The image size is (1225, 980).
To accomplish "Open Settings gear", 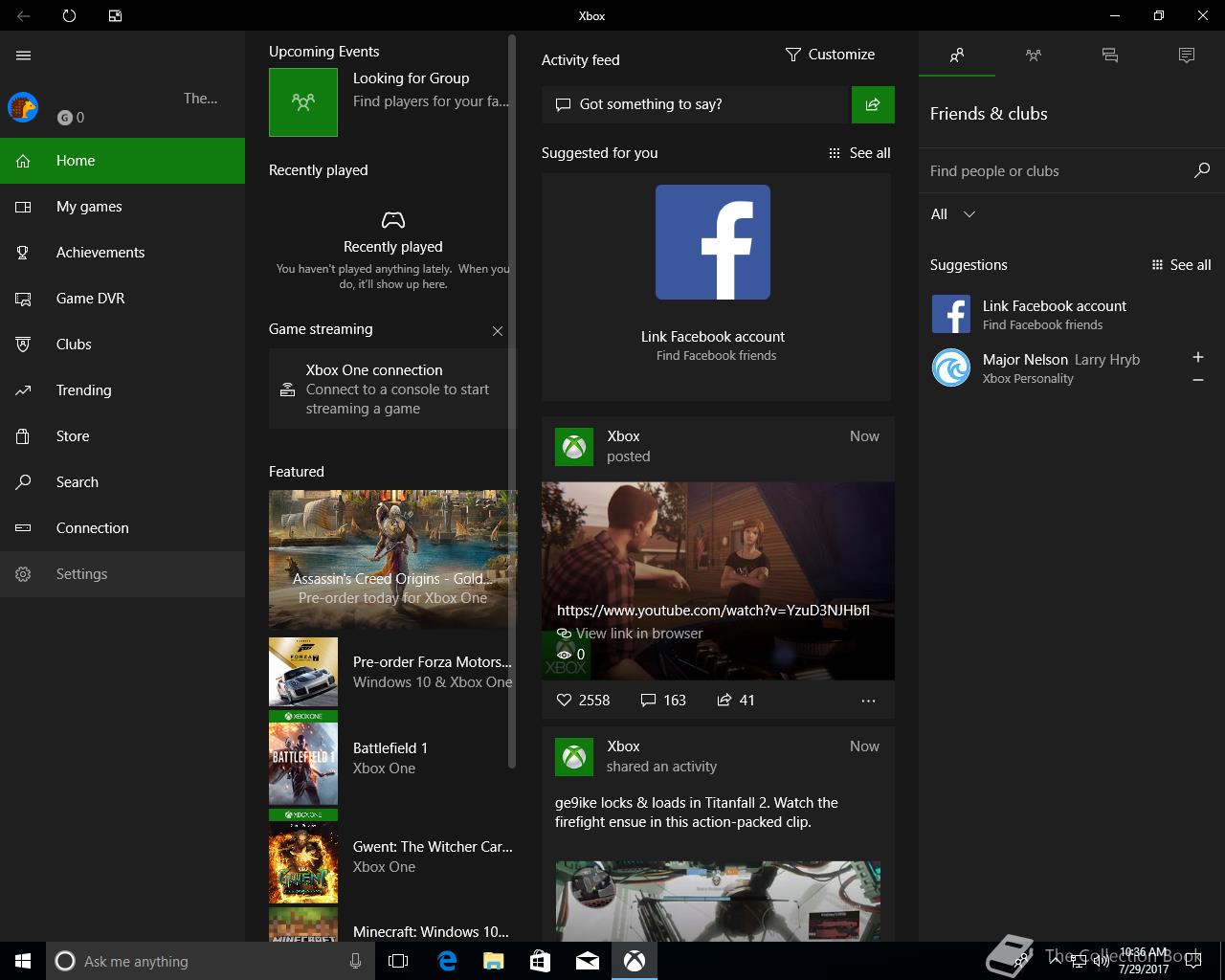I will 23,574.
